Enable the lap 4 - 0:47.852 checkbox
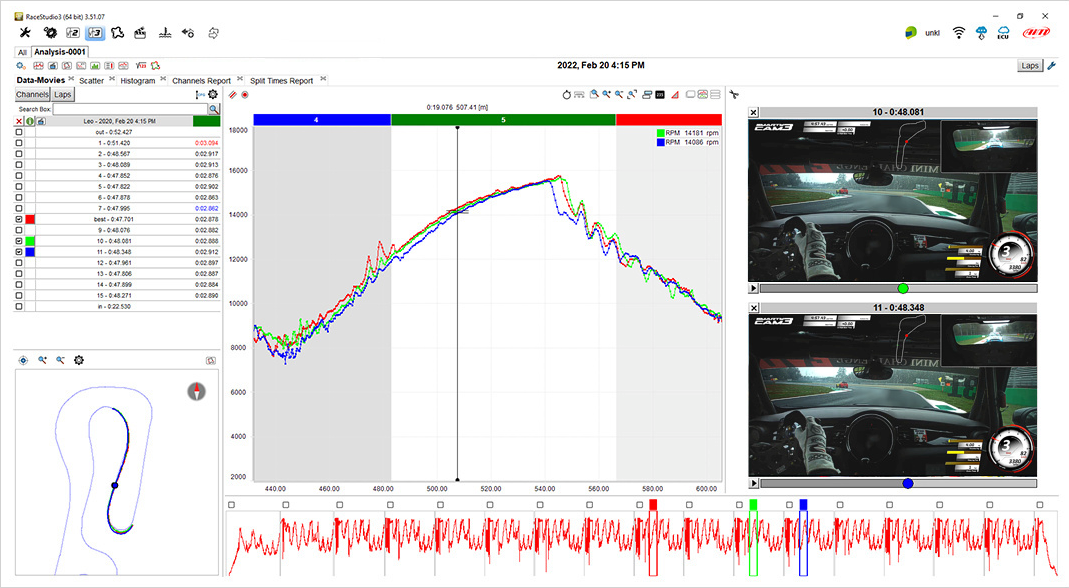1069x588 pixels. 19,175
